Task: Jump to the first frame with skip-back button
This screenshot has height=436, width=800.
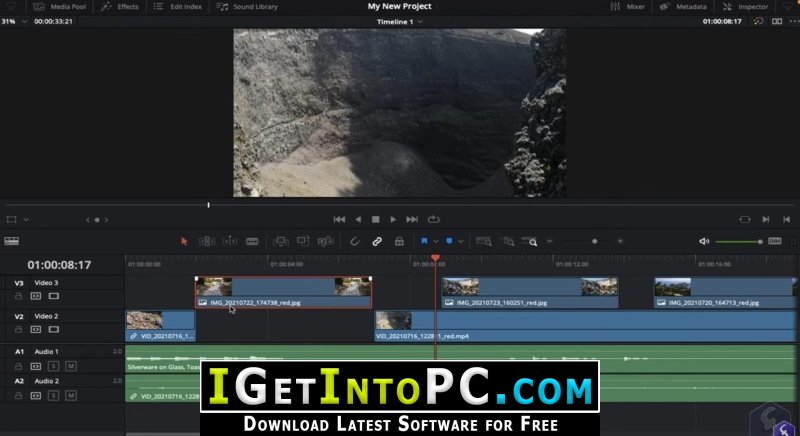Action: pos(339,219)
